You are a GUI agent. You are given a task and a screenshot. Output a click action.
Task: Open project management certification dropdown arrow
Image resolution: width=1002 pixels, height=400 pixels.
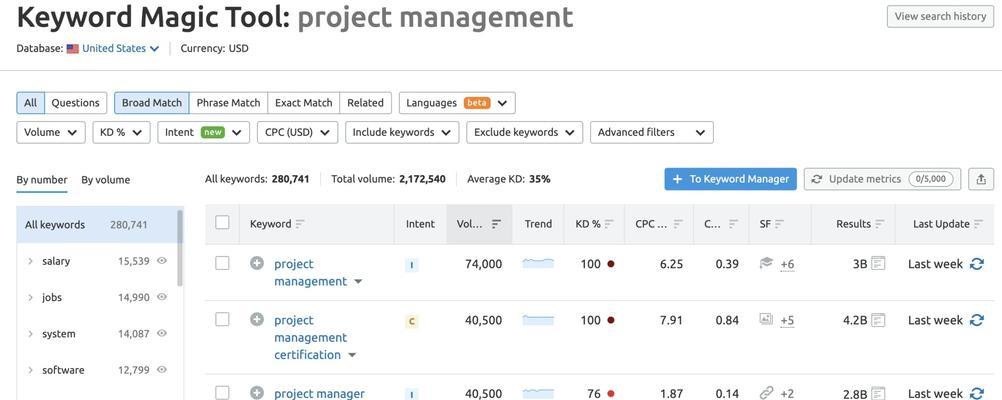tap(351, 355)
